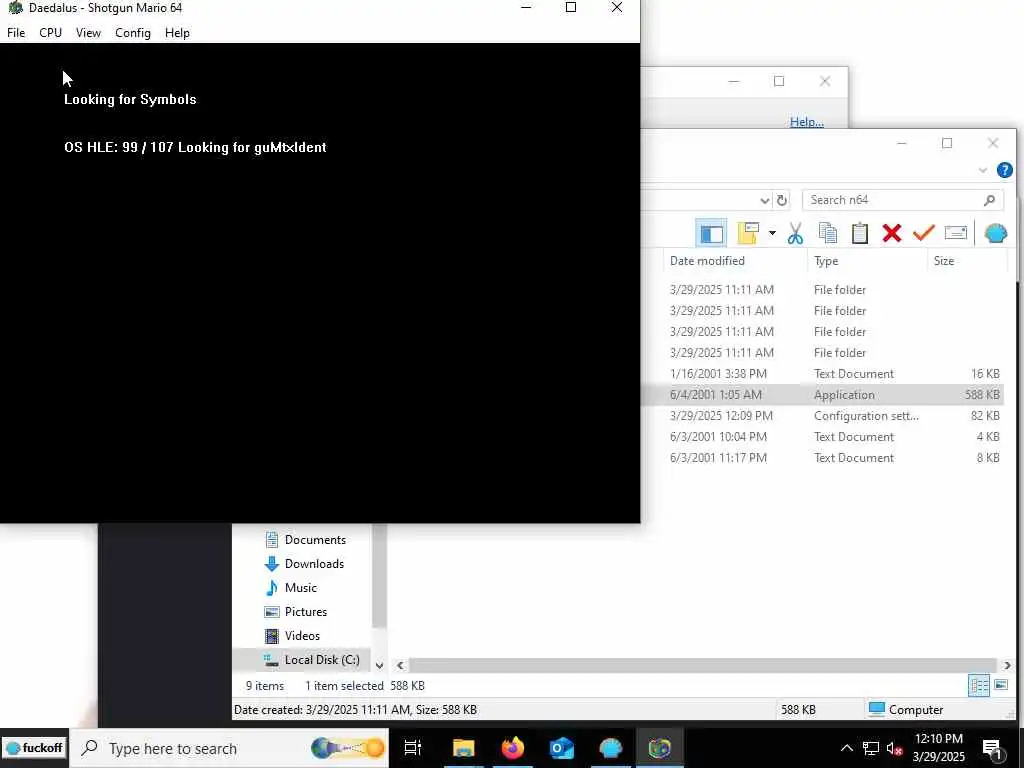
Task: Copy the selection using the toolbar Copy icon
Action: click(x=827, y=233)
